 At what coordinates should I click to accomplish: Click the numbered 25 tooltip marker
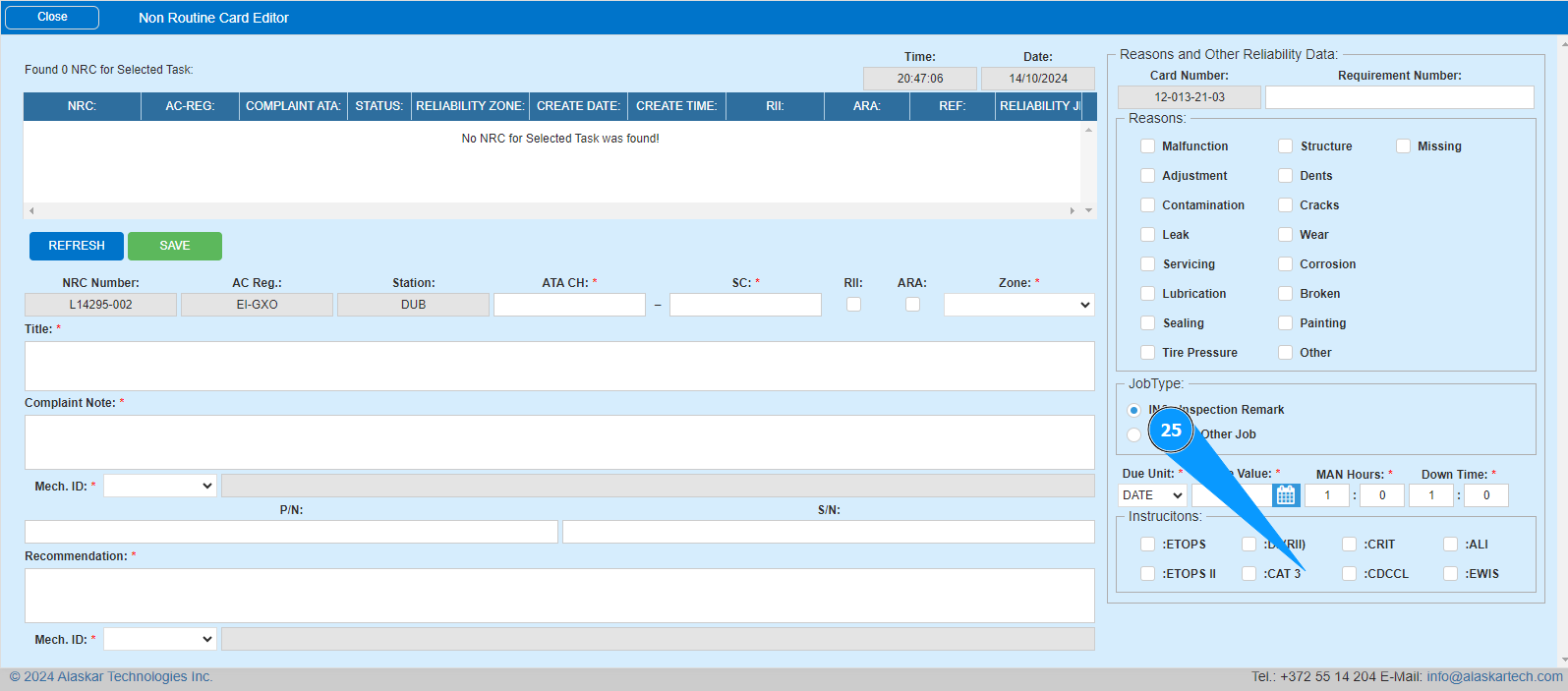coord(1171,431)
